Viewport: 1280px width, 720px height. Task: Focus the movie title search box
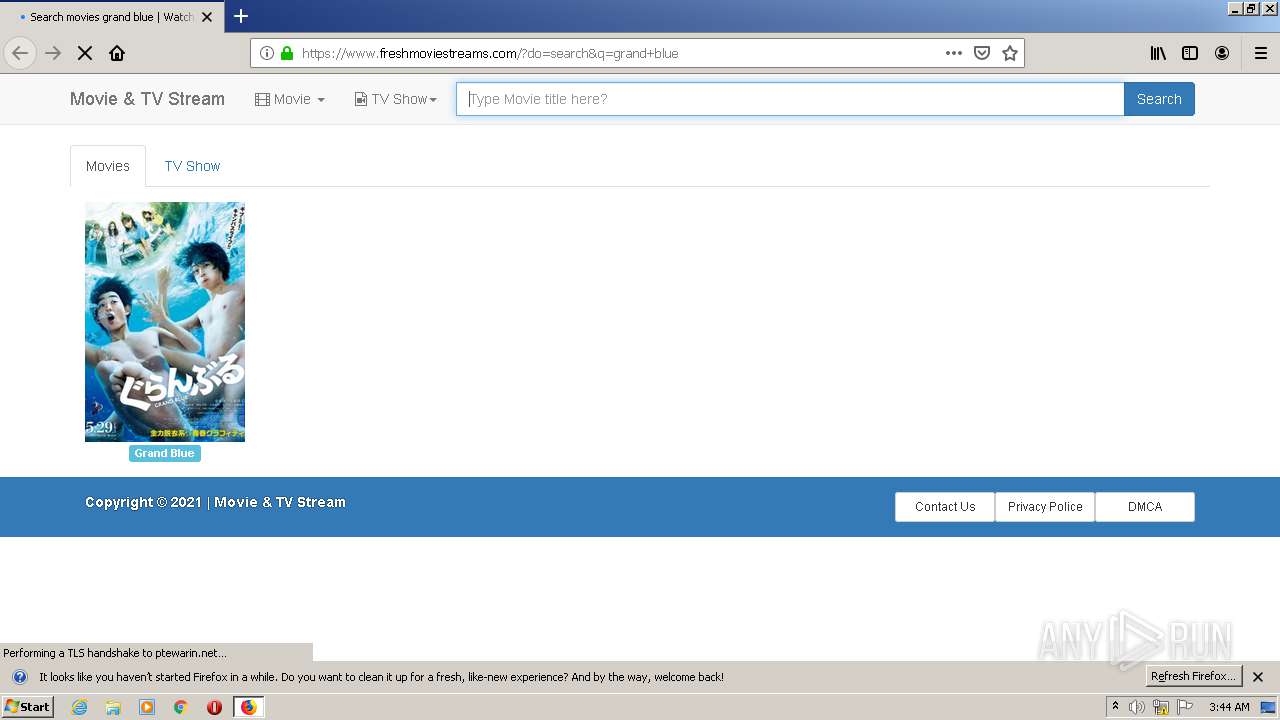point(790,99)
